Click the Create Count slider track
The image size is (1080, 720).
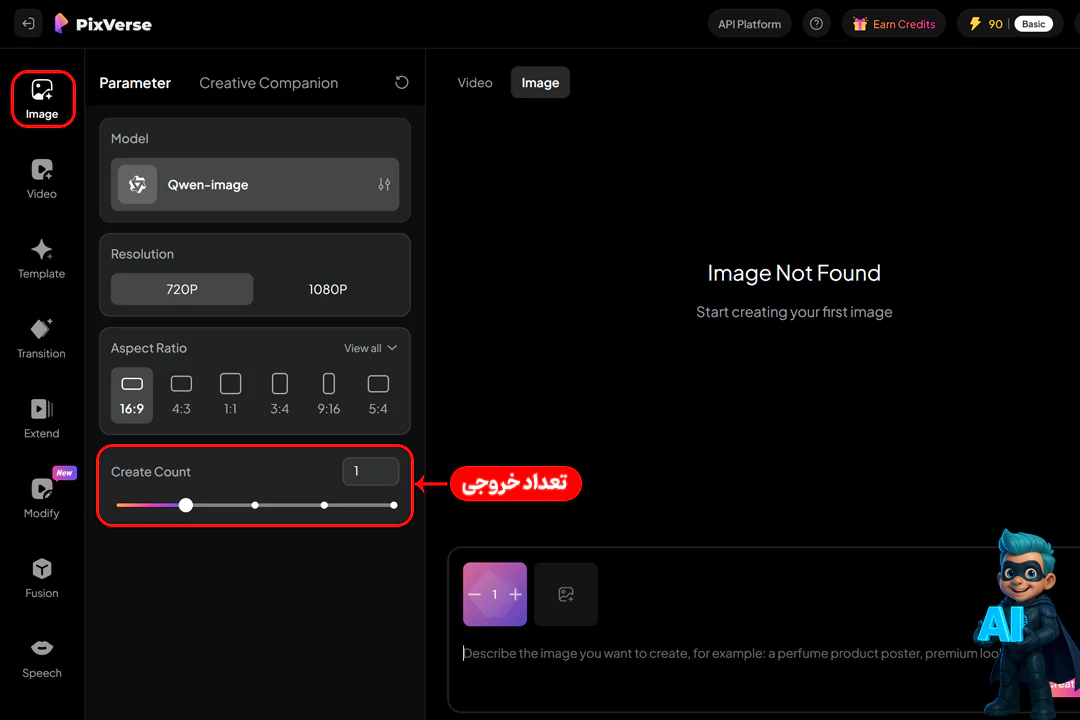(290, 505)
